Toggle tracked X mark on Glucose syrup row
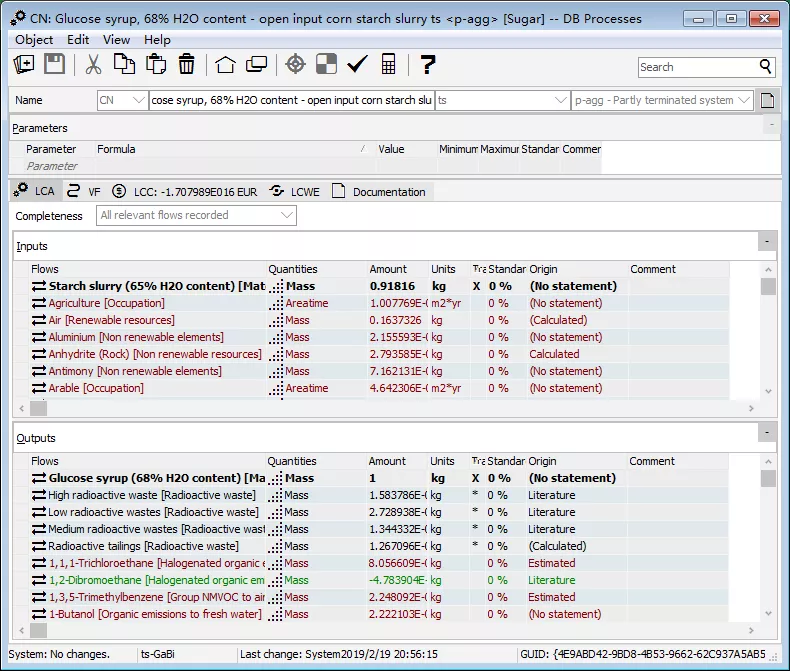Viewport: 790px width, 671px height. (x=476, y=478)
